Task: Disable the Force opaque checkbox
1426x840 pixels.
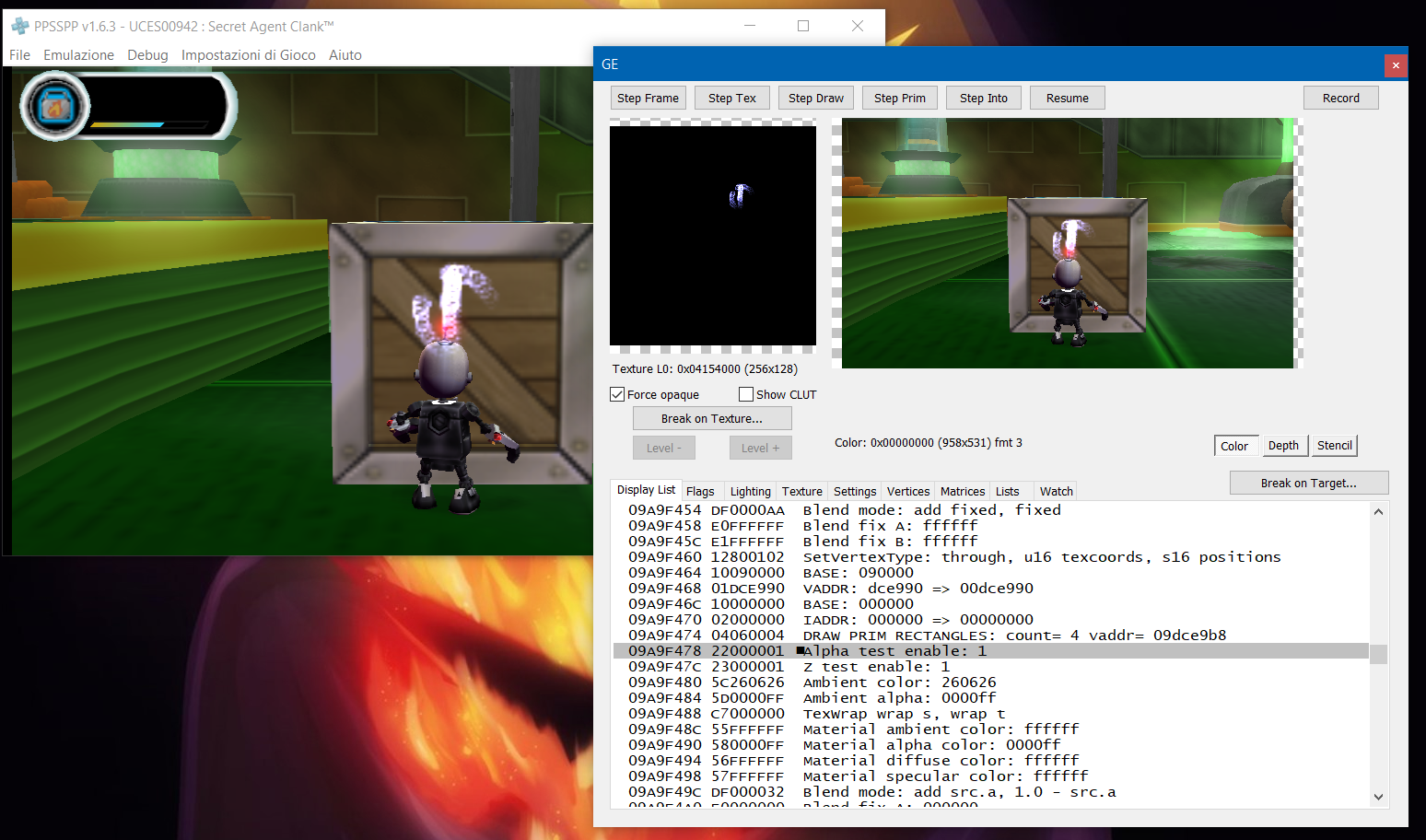Action: pyautogui.click(x=617, y=393)
